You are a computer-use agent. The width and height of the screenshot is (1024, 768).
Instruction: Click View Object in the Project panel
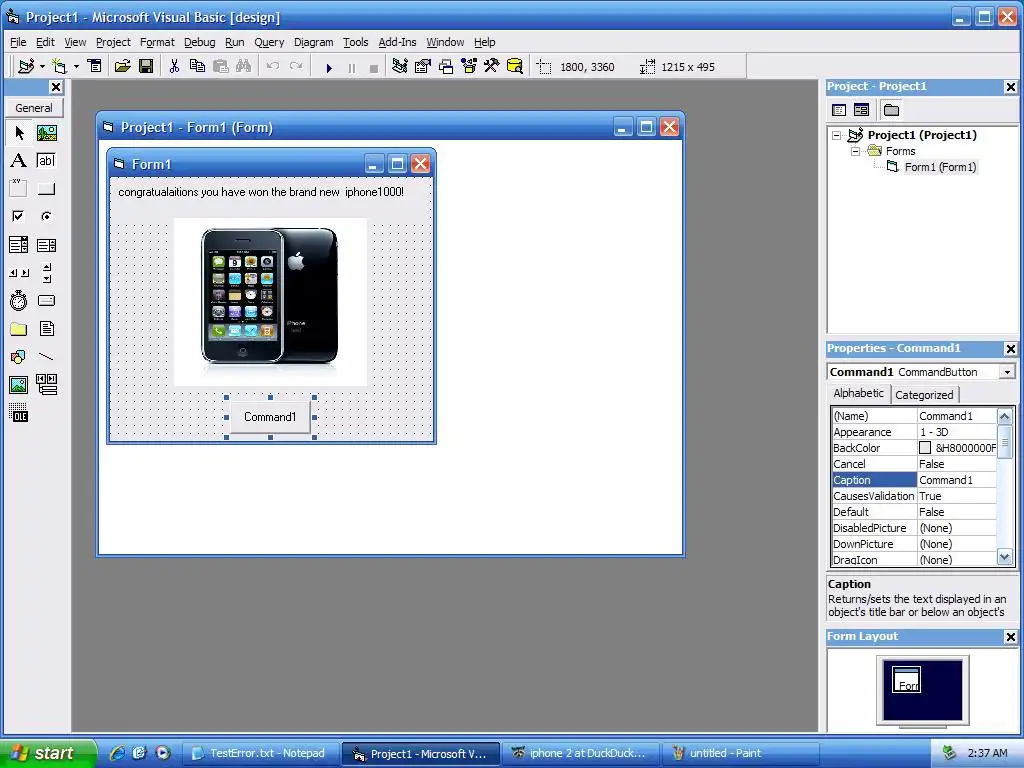click(x=861, y=110)
